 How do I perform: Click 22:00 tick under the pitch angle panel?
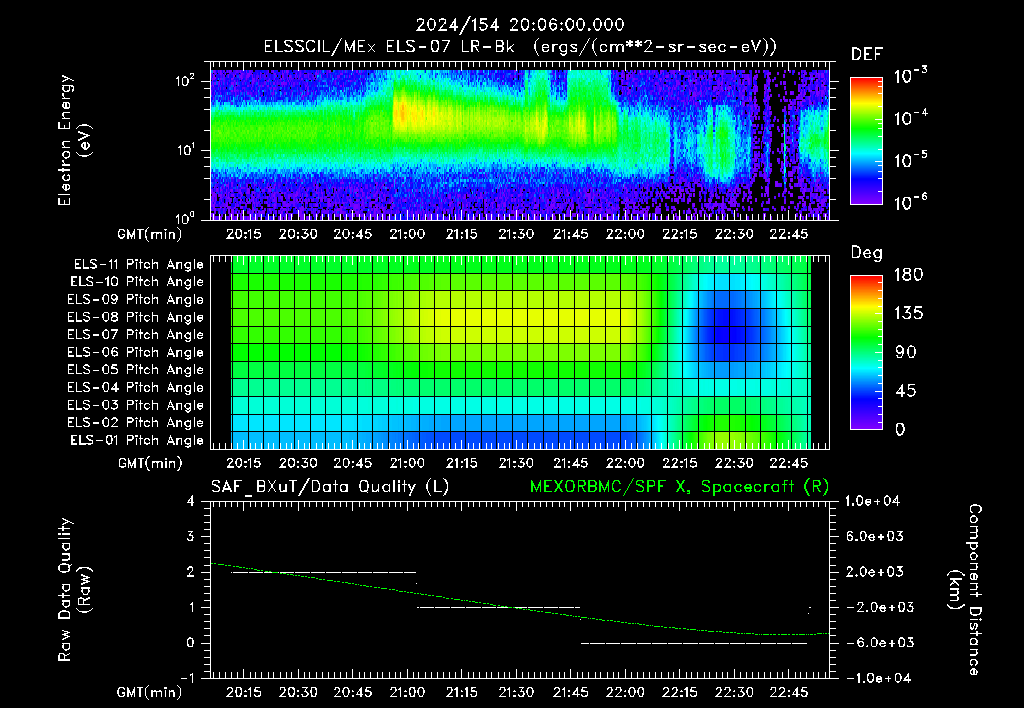point(625,463)
